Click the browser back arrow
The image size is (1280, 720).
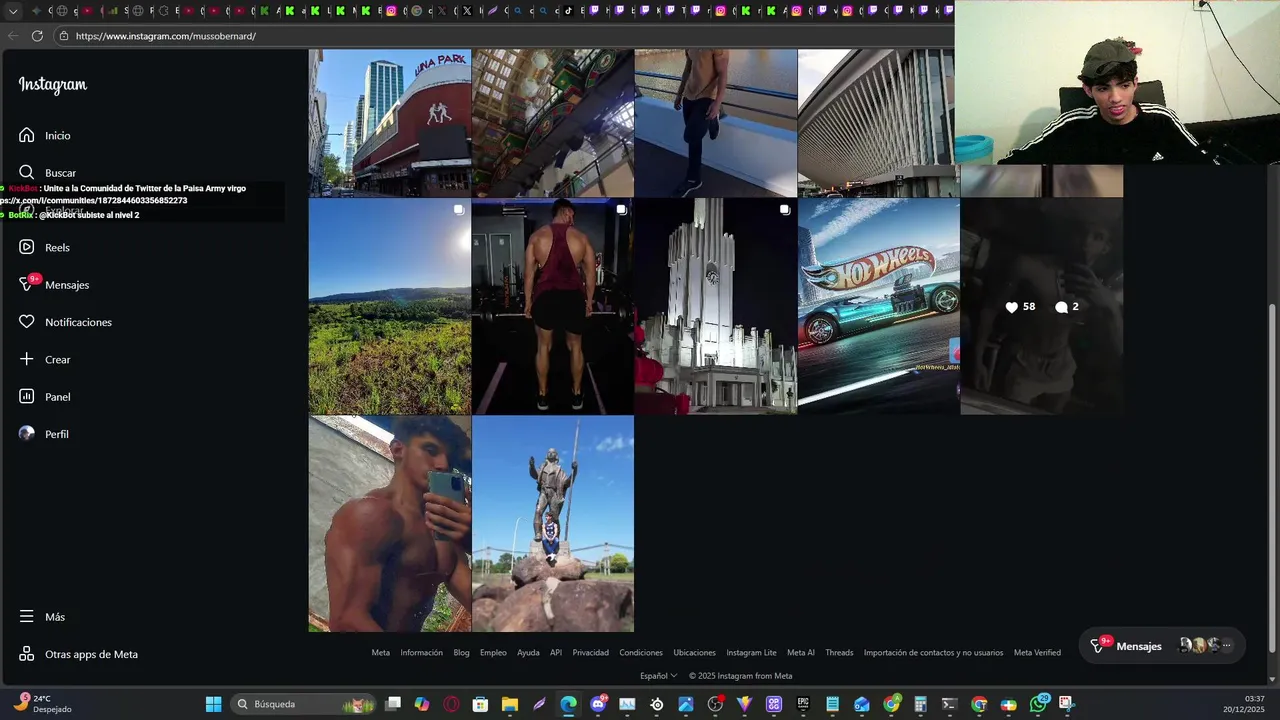click(x=13, y=36)
